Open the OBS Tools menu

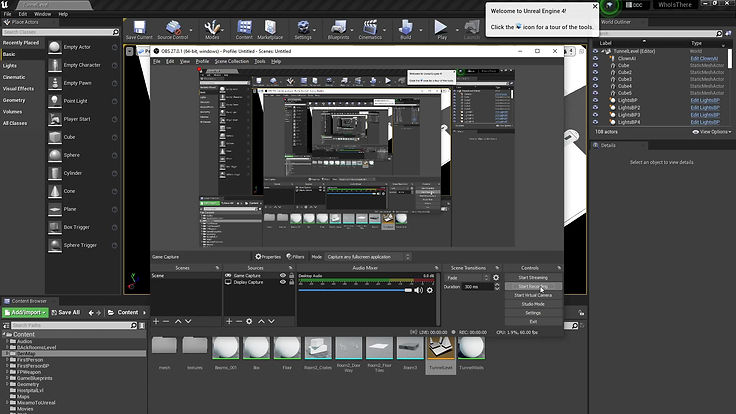260,61
